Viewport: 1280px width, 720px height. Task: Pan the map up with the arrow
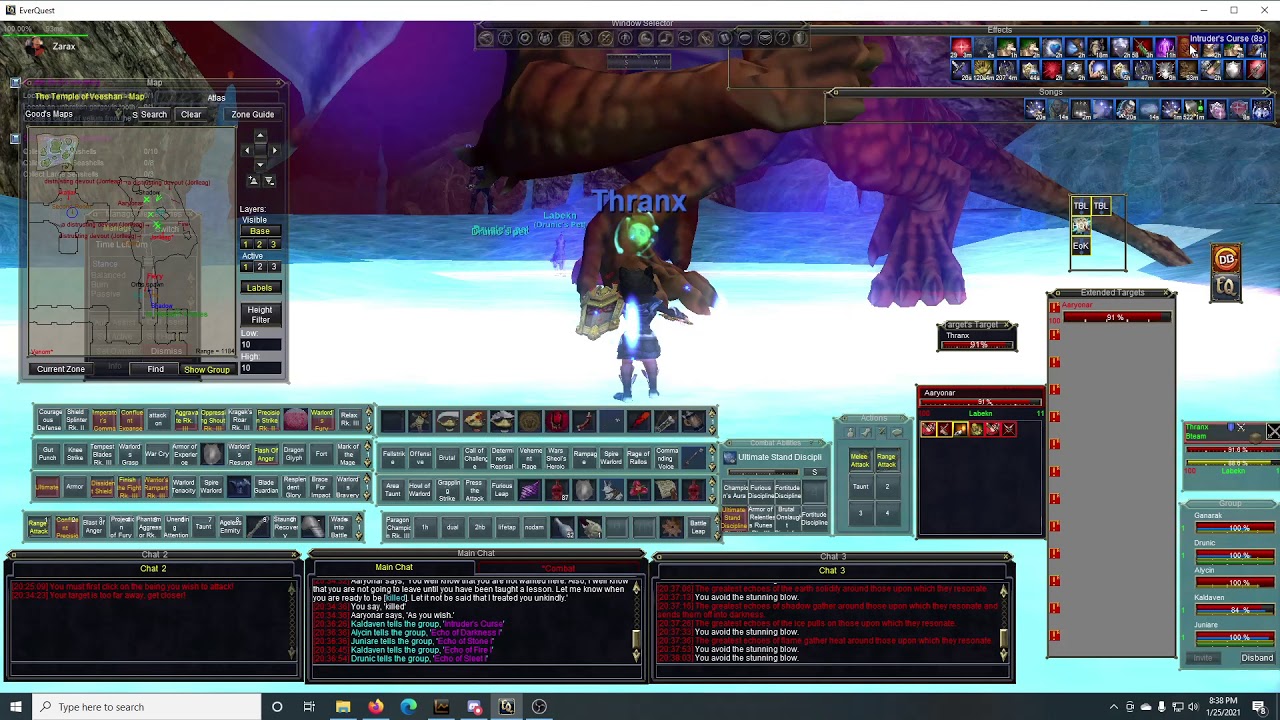(x=260, y=135)
